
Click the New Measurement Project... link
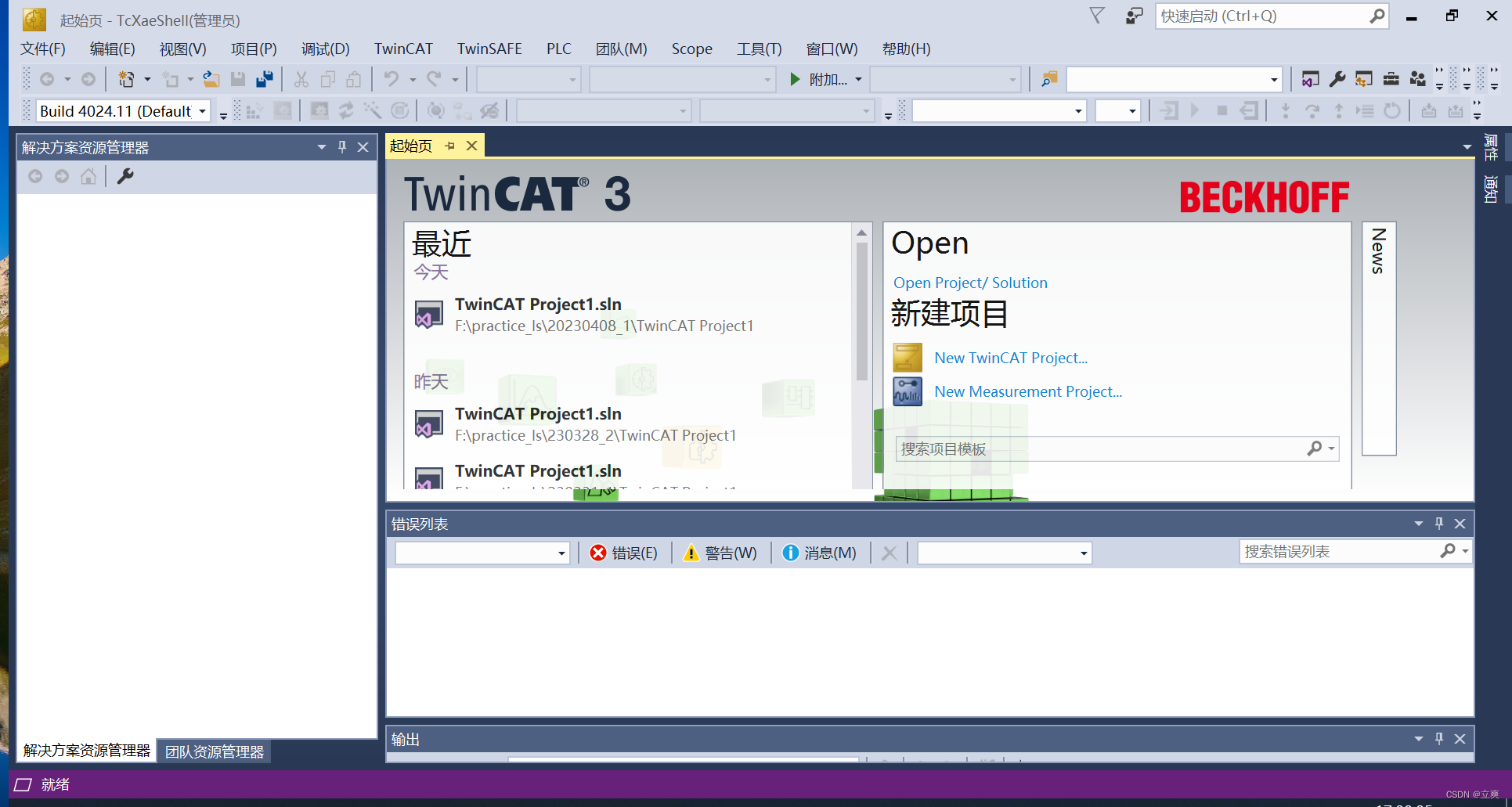pos(1028,391)
